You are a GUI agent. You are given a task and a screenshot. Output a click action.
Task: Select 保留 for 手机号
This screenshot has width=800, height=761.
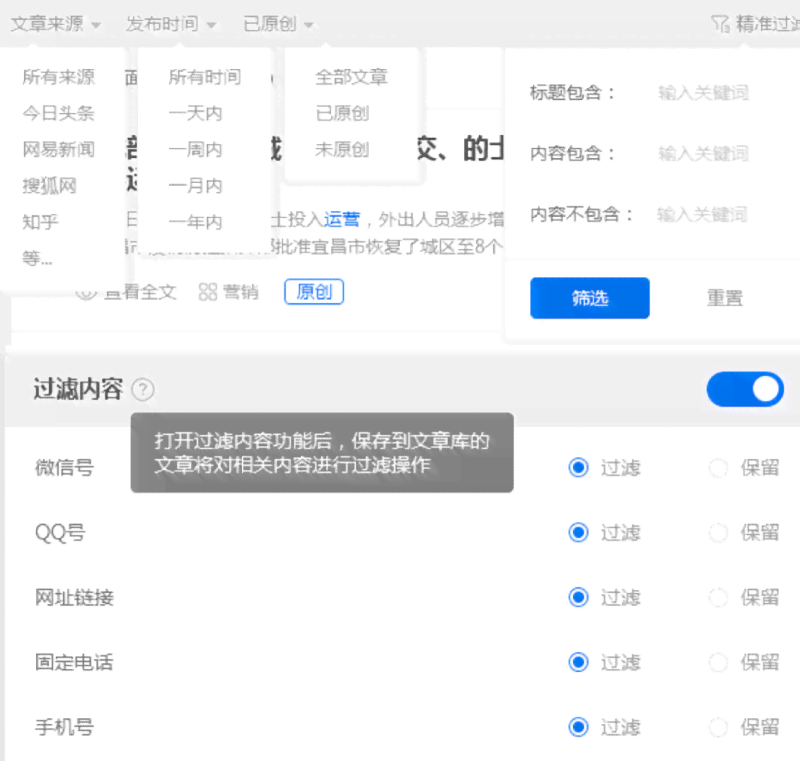pyautogui.click(x=718, y=728)
